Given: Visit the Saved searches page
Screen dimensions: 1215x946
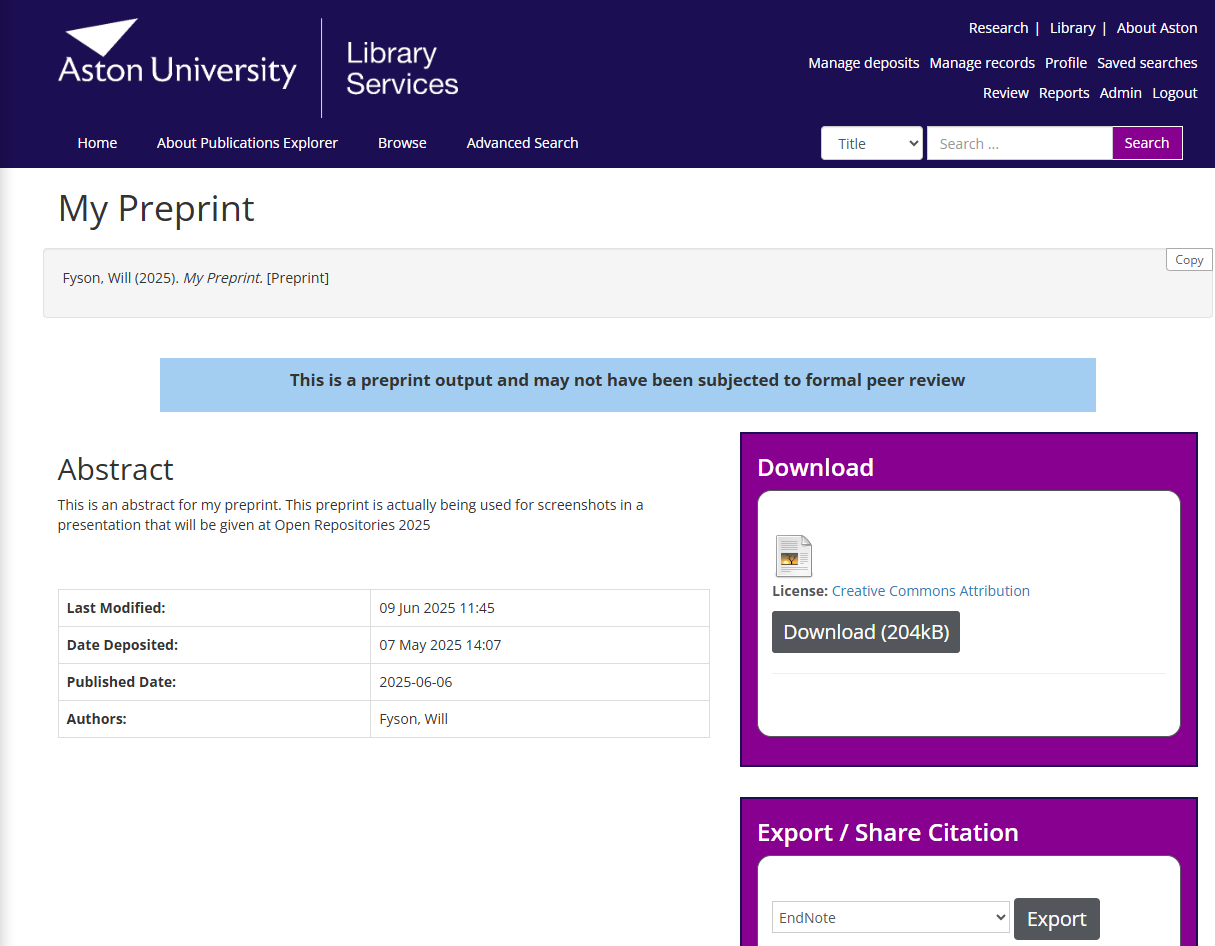Looking at the screenshot, I should pos(1146,63).
